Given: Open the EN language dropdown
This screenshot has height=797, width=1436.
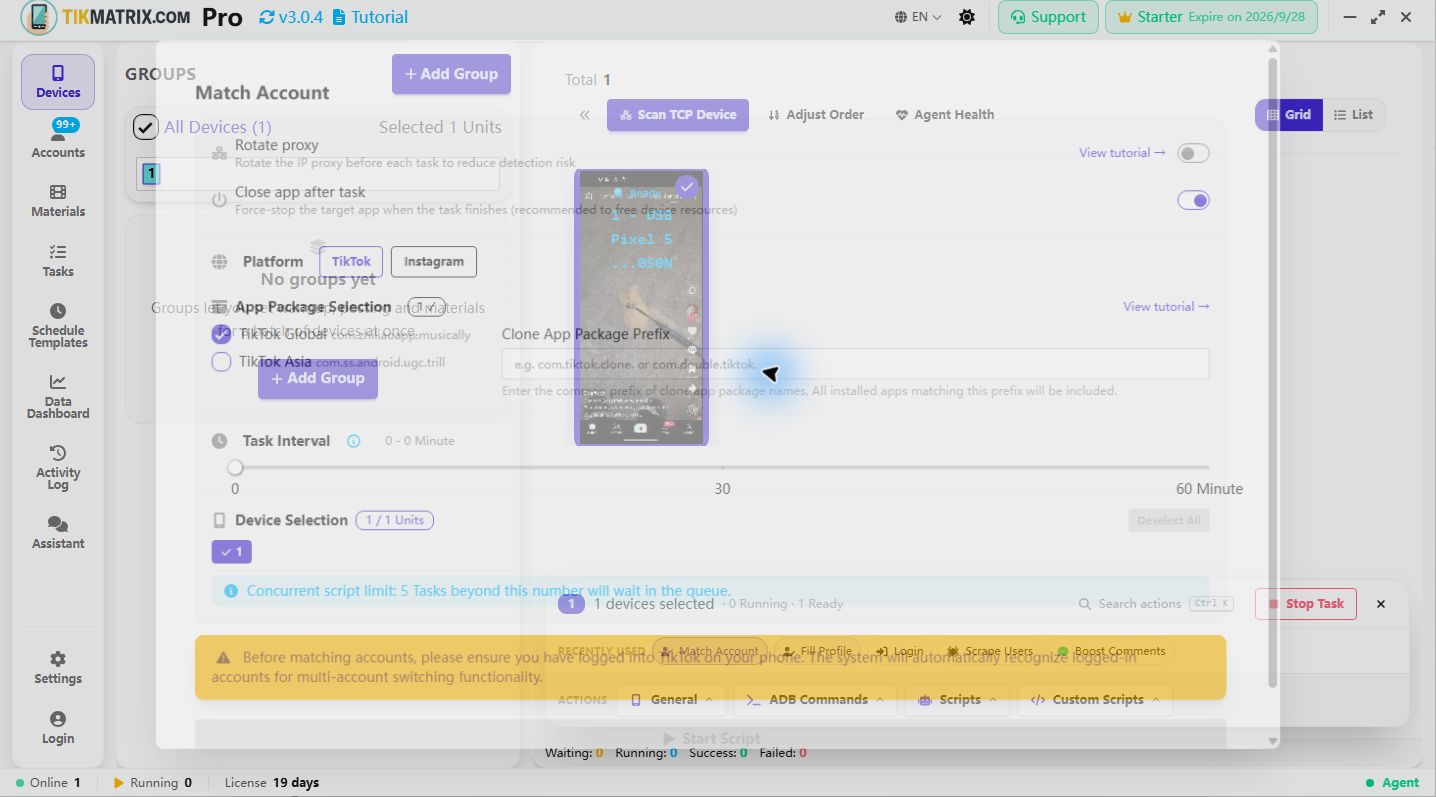Looking at the screenshot, I should point(918,17).
